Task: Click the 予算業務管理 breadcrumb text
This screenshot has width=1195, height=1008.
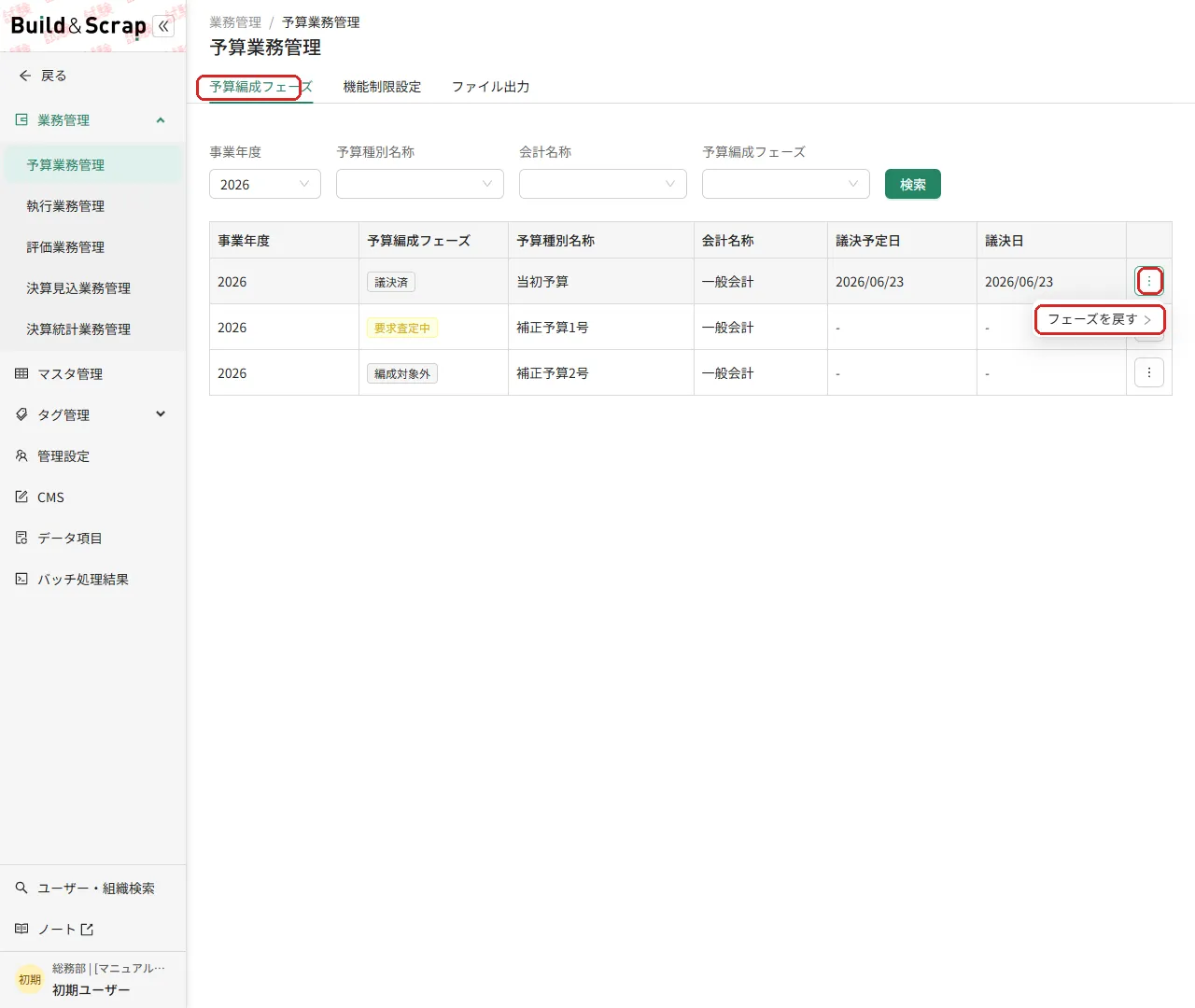Action: point(321,22)
